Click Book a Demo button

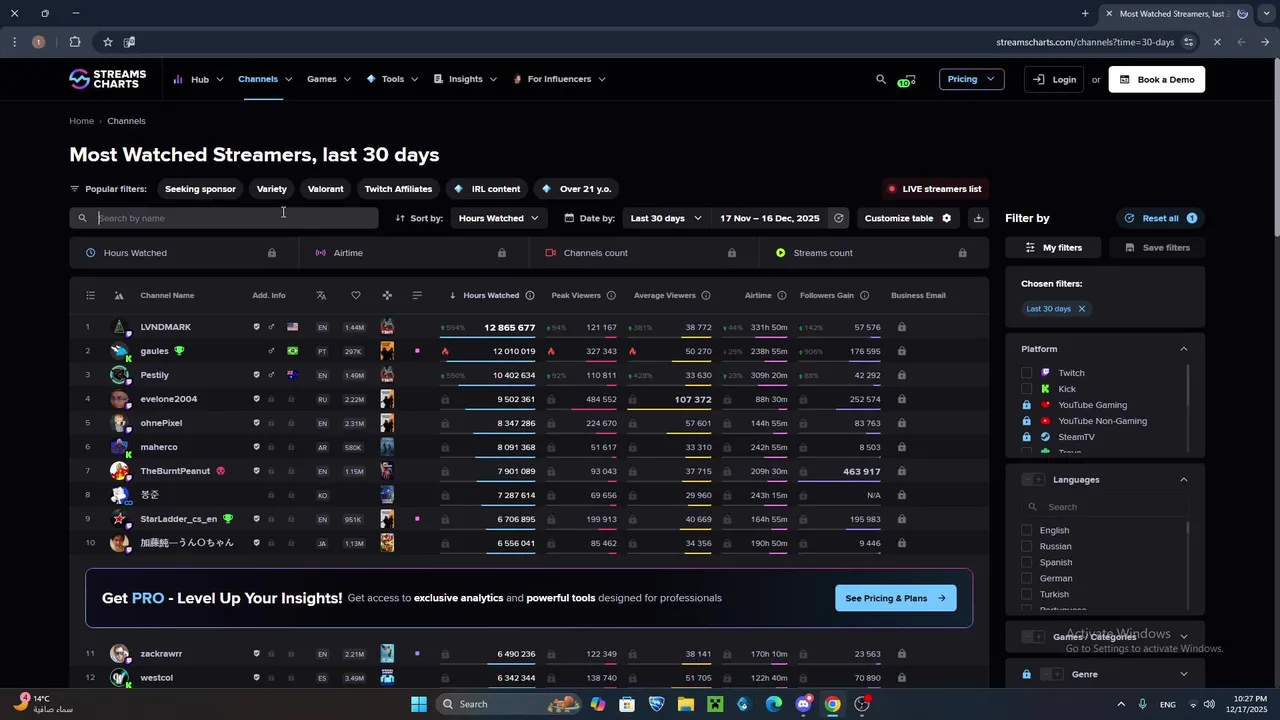click(x=1157, y=79)
